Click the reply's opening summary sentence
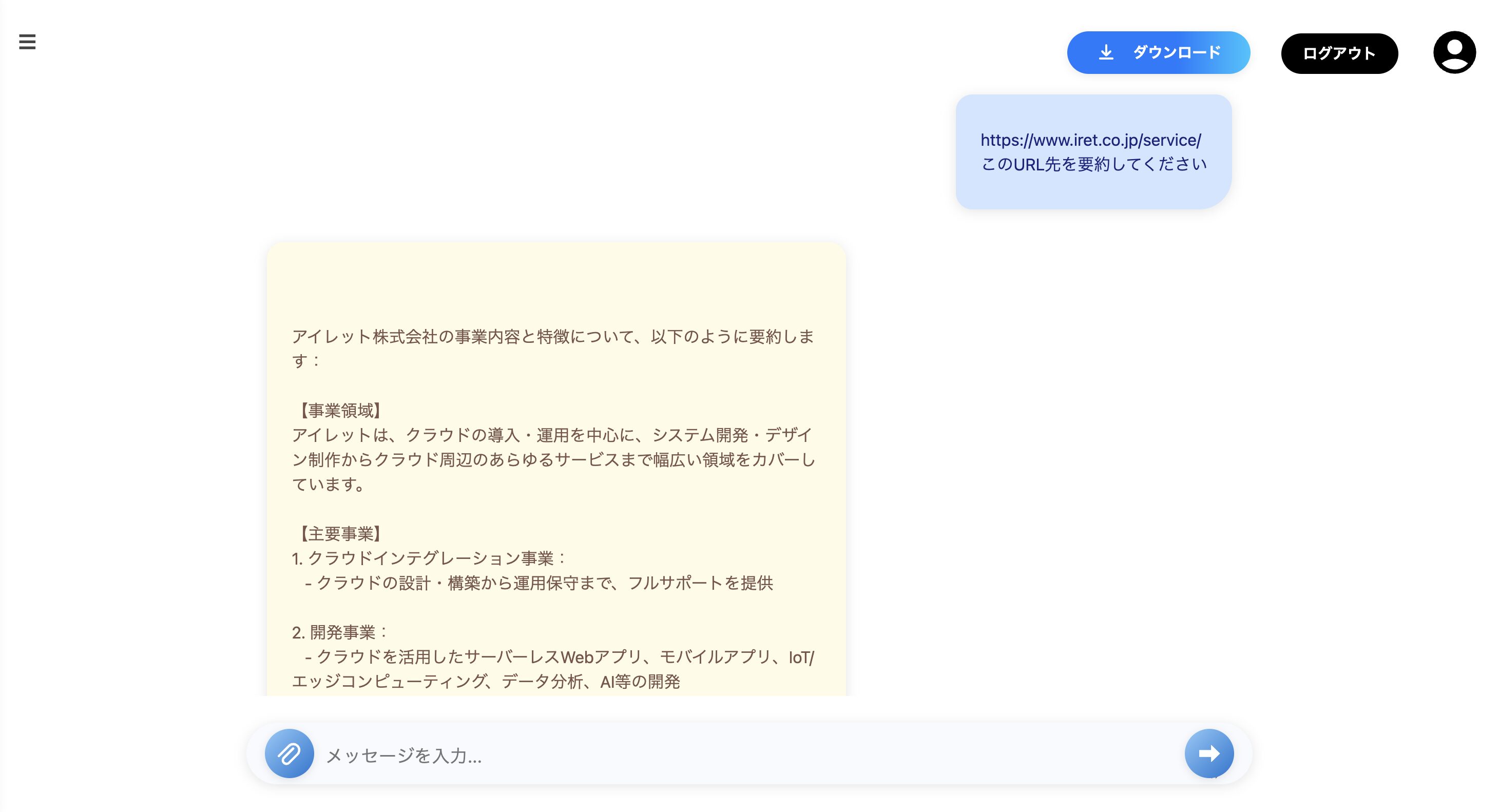 point(553,337)
